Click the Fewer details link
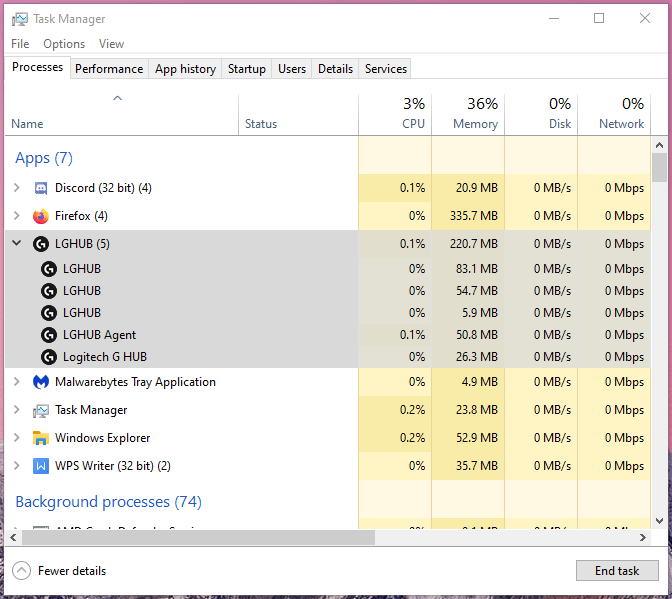 coord(72,571)
